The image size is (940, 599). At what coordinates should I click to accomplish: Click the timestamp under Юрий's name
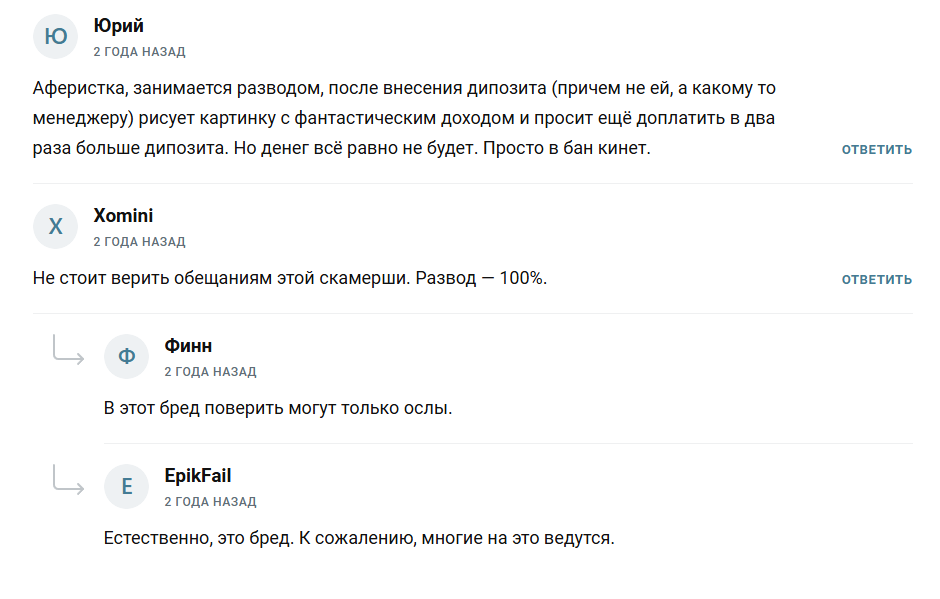click(139, 51)
